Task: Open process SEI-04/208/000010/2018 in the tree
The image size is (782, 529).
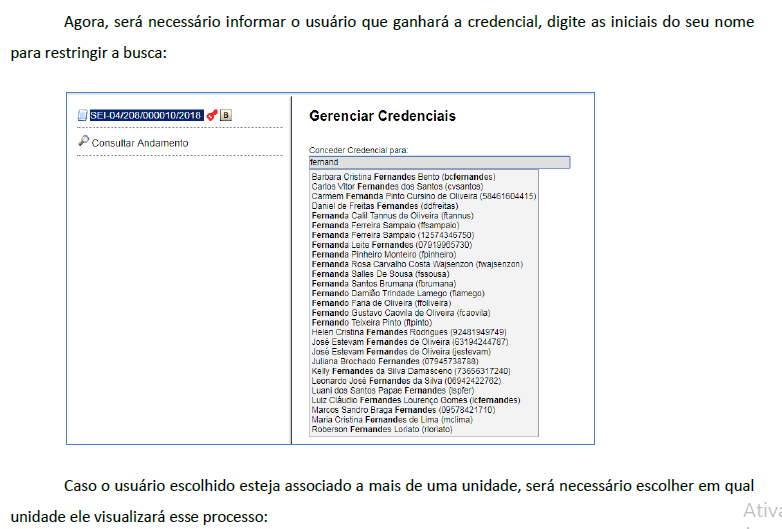Action: click(146, 115)
